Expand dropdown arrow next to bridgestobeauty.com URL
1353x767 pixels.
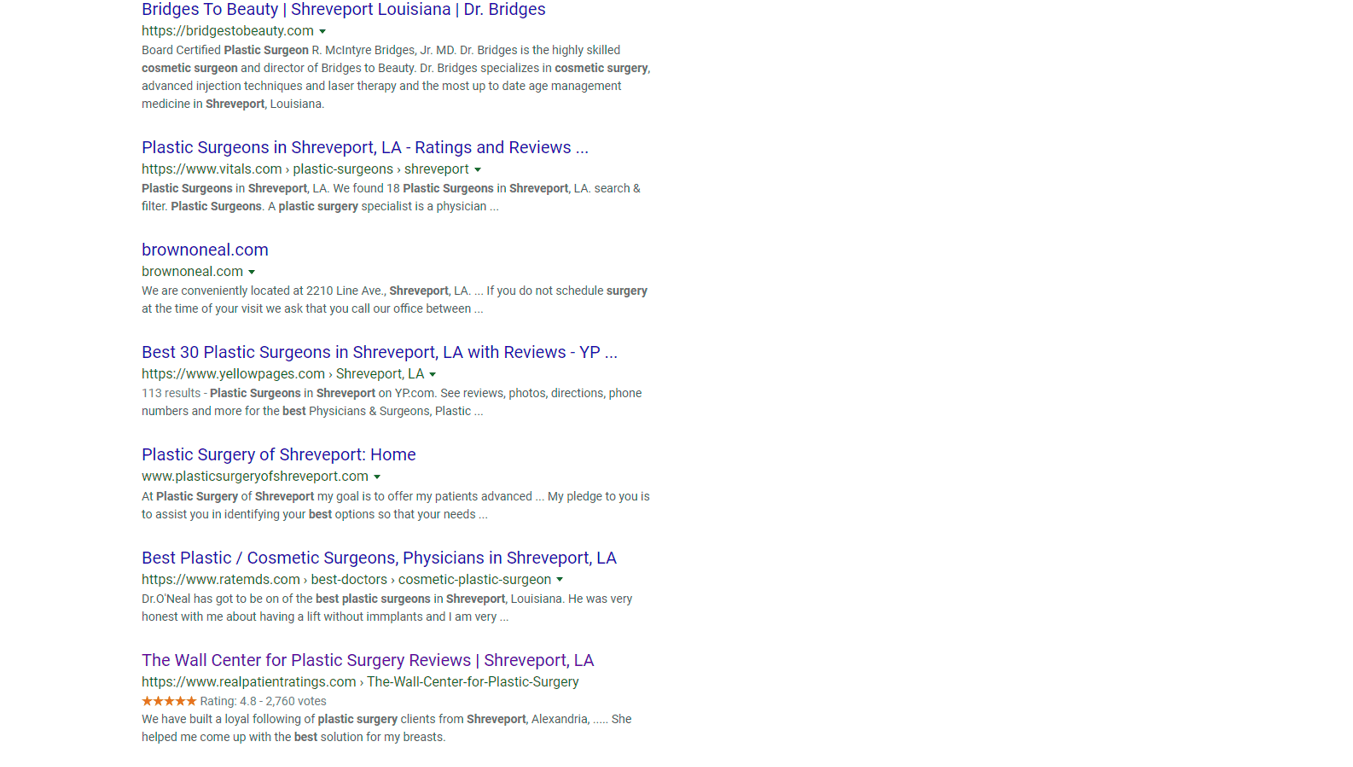tap(322, 32)
